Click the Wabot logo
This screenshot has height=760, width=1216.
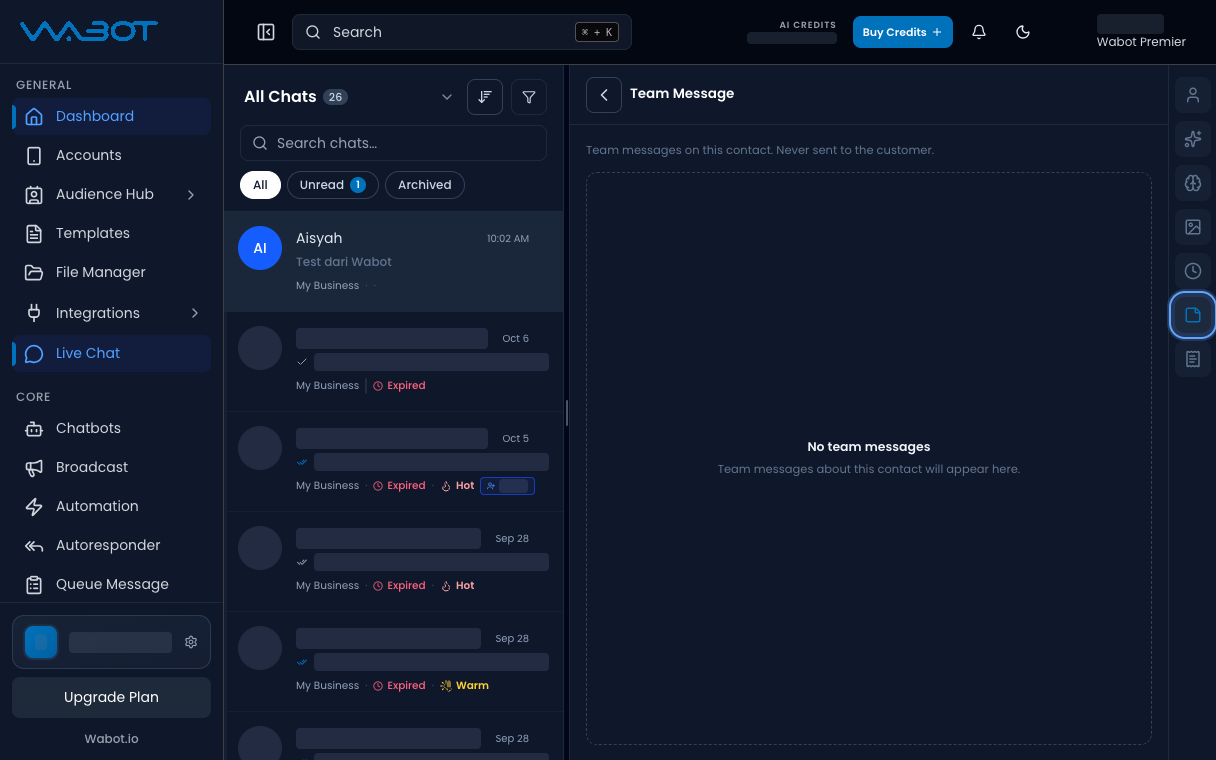[89, 32]
